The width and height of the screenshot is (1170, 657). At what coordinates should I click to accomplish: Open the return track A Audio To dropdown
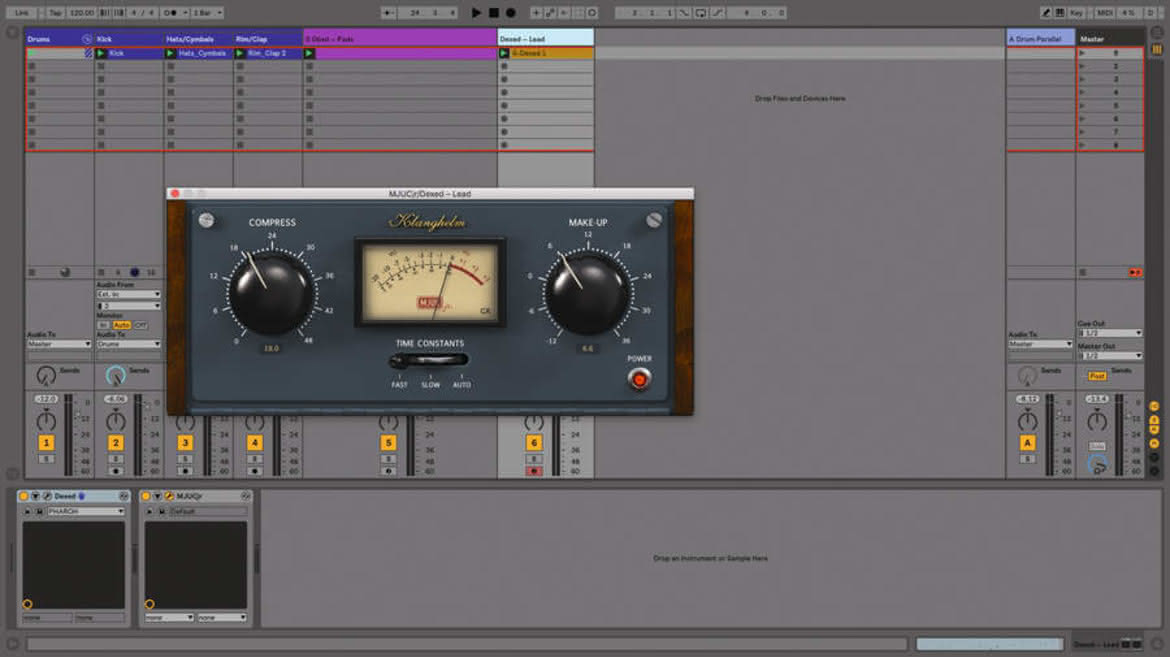1040,344
